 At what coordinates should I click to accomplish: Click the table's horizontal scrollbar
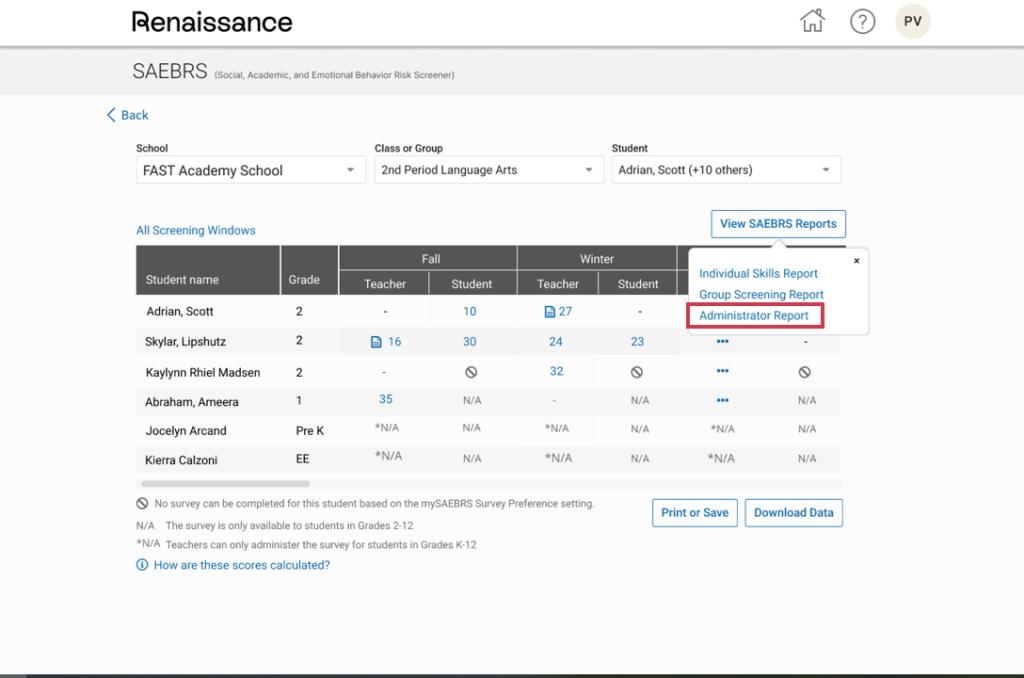(225, 484)
